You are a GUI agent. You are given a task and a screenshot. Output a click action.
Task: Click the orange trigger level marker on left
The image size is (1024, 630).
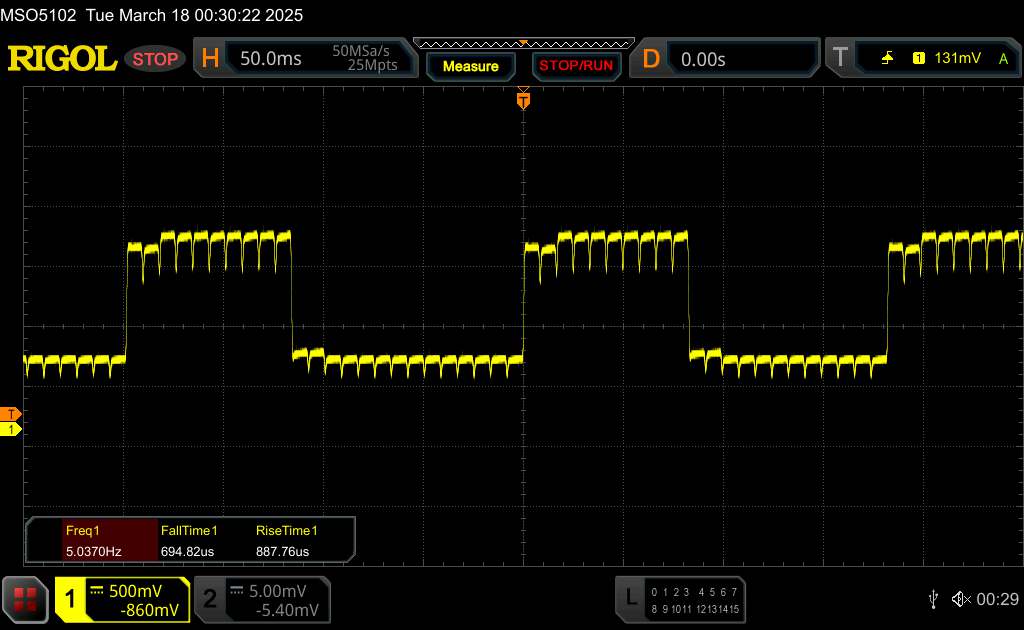(10, 414)
